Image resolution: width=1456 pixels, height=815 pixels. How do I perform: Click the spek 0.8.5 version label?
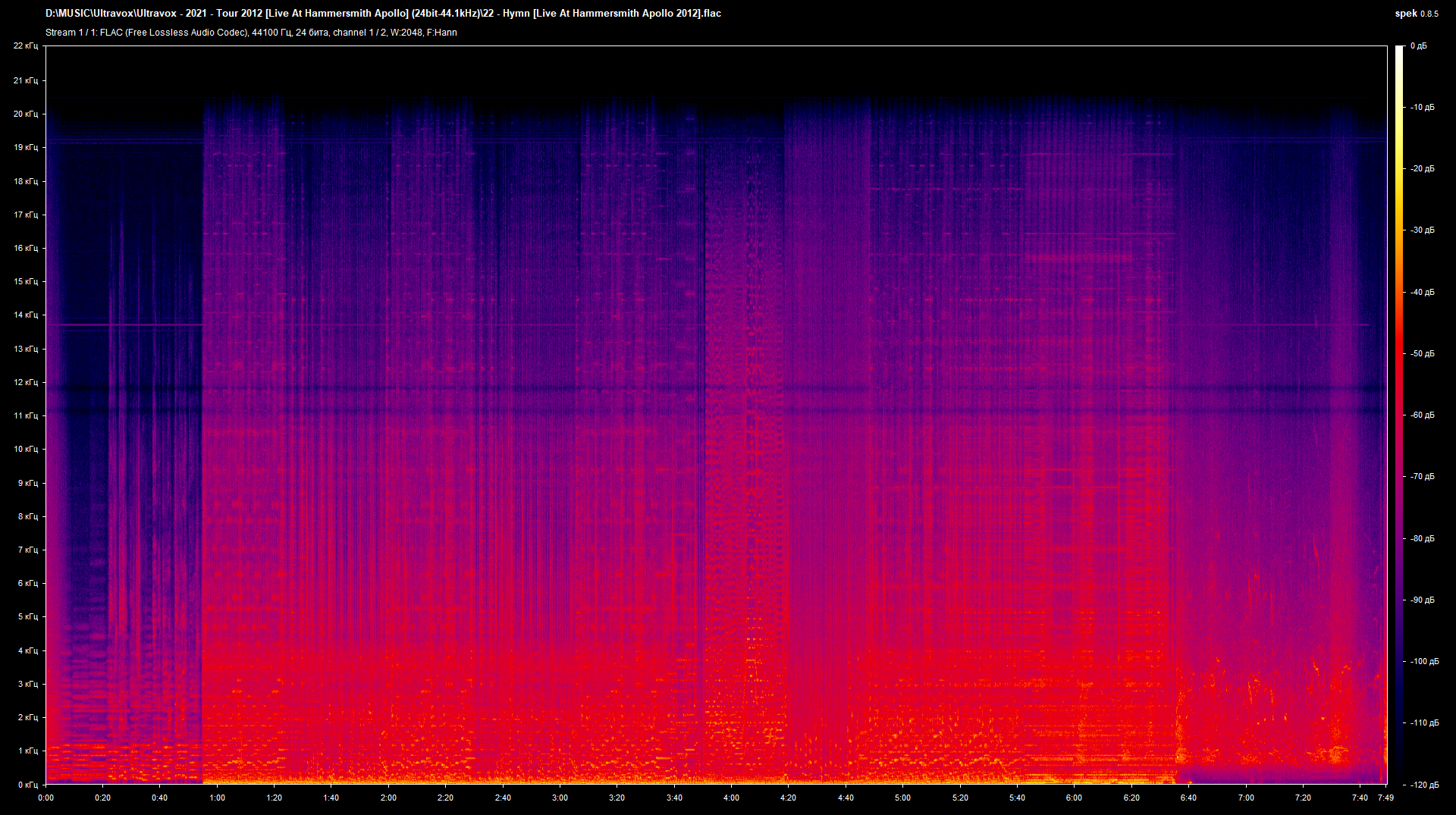coord(1416,14)
